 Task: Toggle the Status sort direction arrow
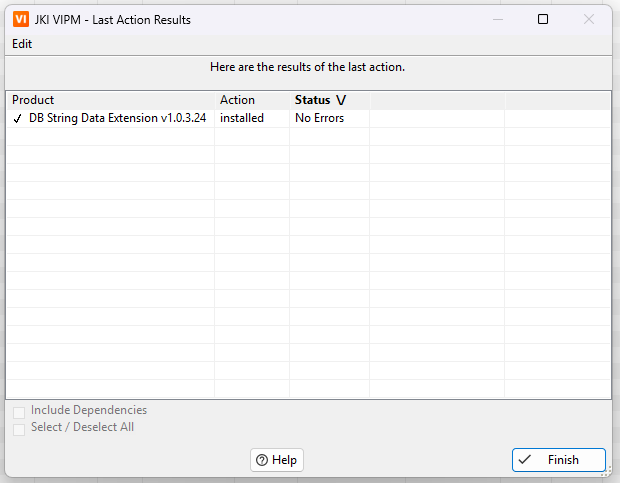pos(341,100)
